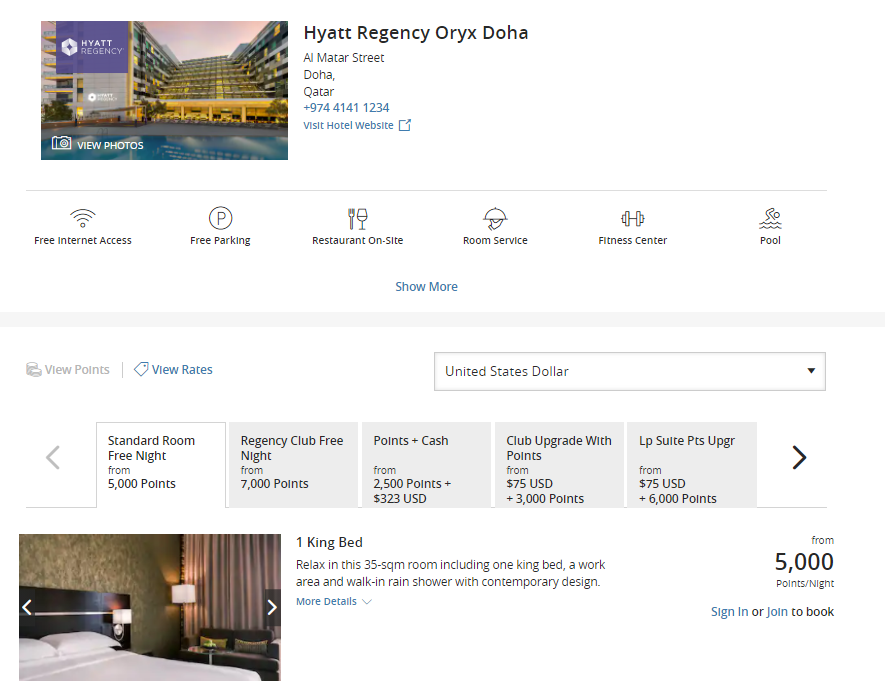Click the Pool swimmer icon
The height and width of the screenshot is (692, 885).
click(x=770, y=218)
